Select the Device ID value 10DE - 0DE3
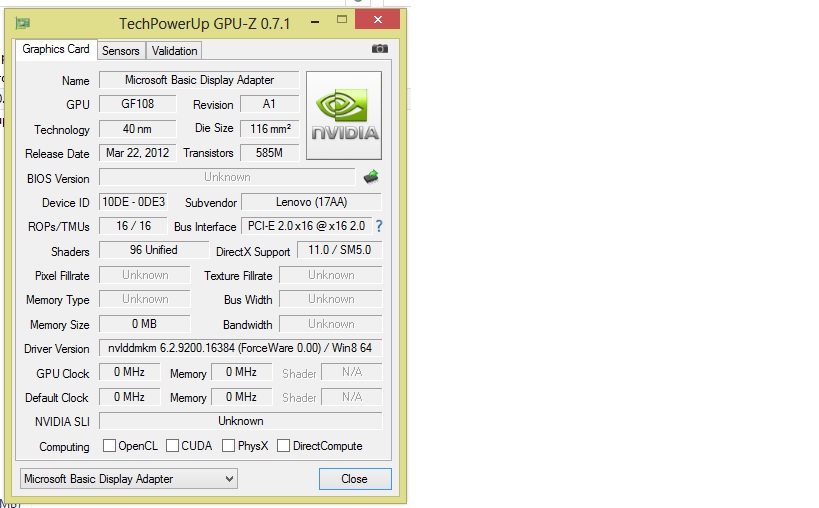This screenshot has height=508, width=819. pos(133,202)
